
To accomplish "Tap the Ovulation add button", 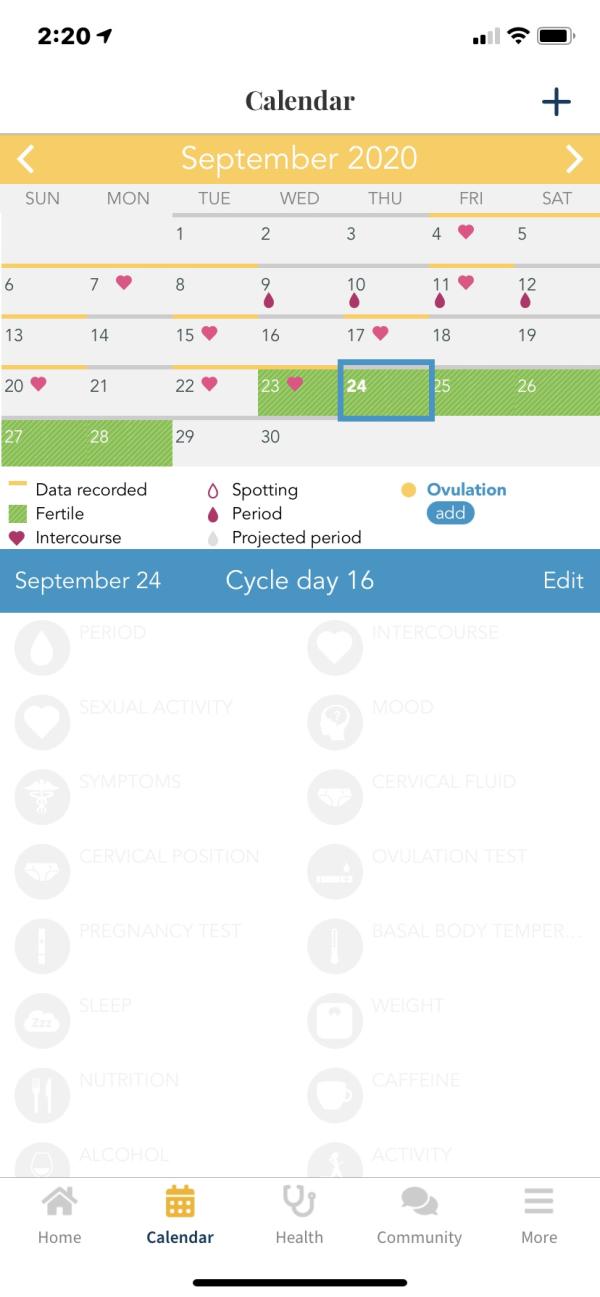I will coord(450,513).
